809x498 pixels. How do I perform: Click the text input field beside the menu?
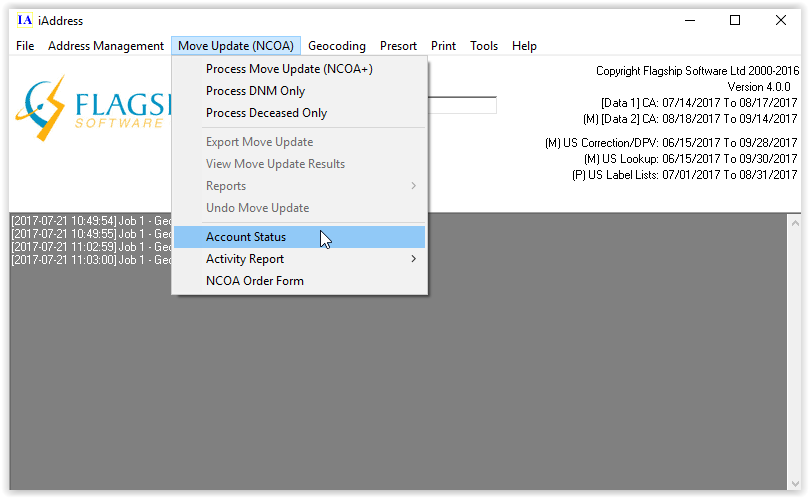[462, 105]
